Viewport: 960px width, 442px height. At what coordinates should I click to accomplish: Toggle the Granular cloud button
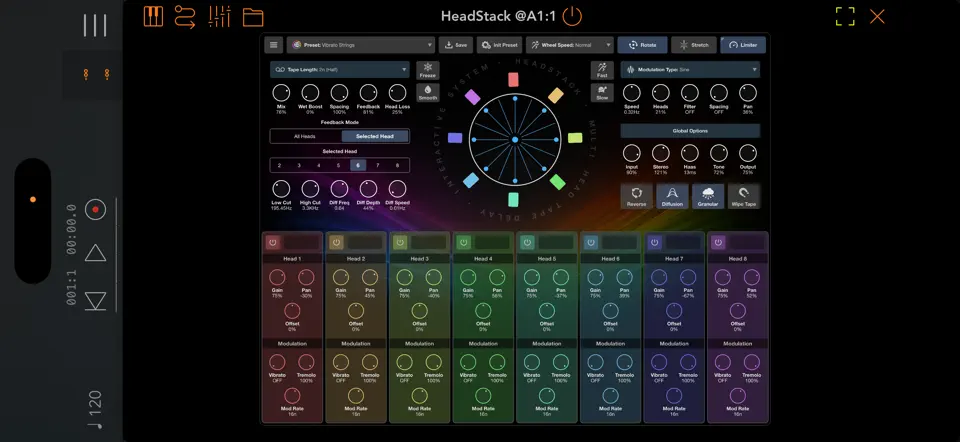click(708, 197)
